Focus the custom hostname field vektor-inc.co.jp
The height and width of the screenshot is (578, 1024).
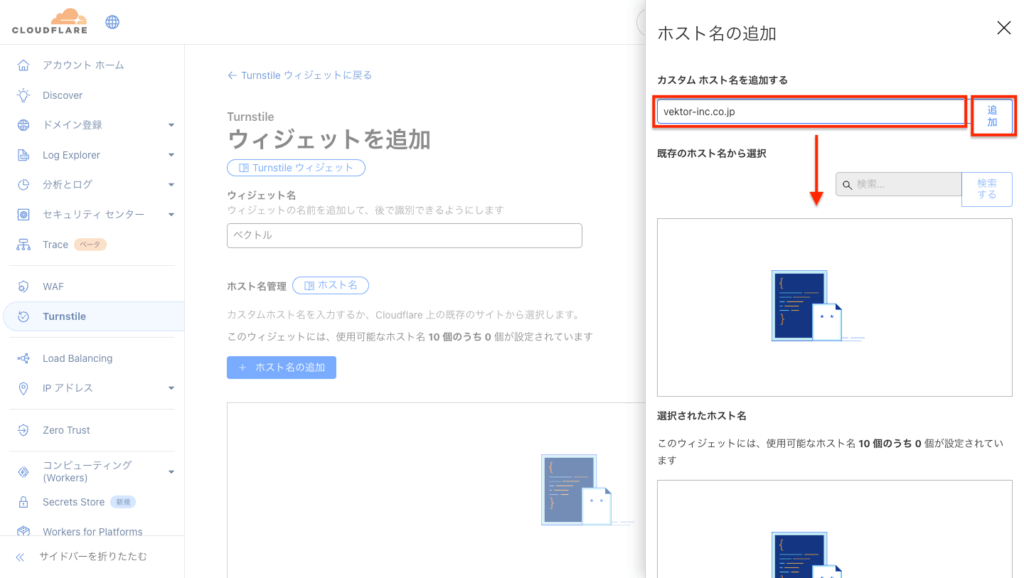point(810,112)
